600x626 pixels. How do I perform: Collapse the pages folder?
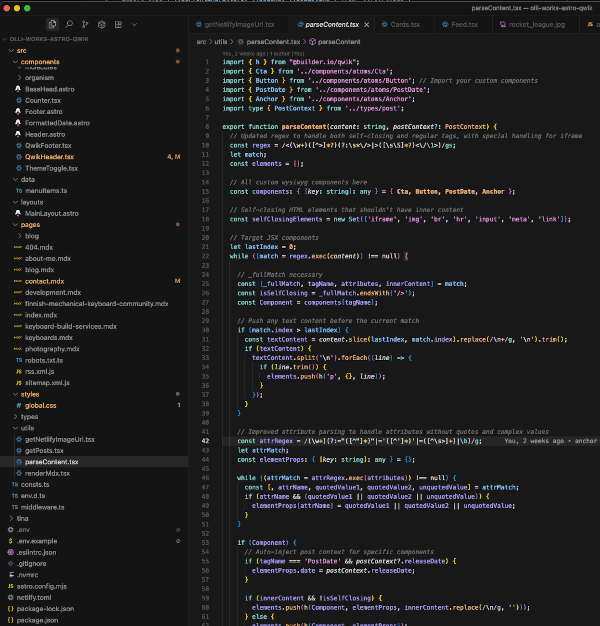(30, 225)
